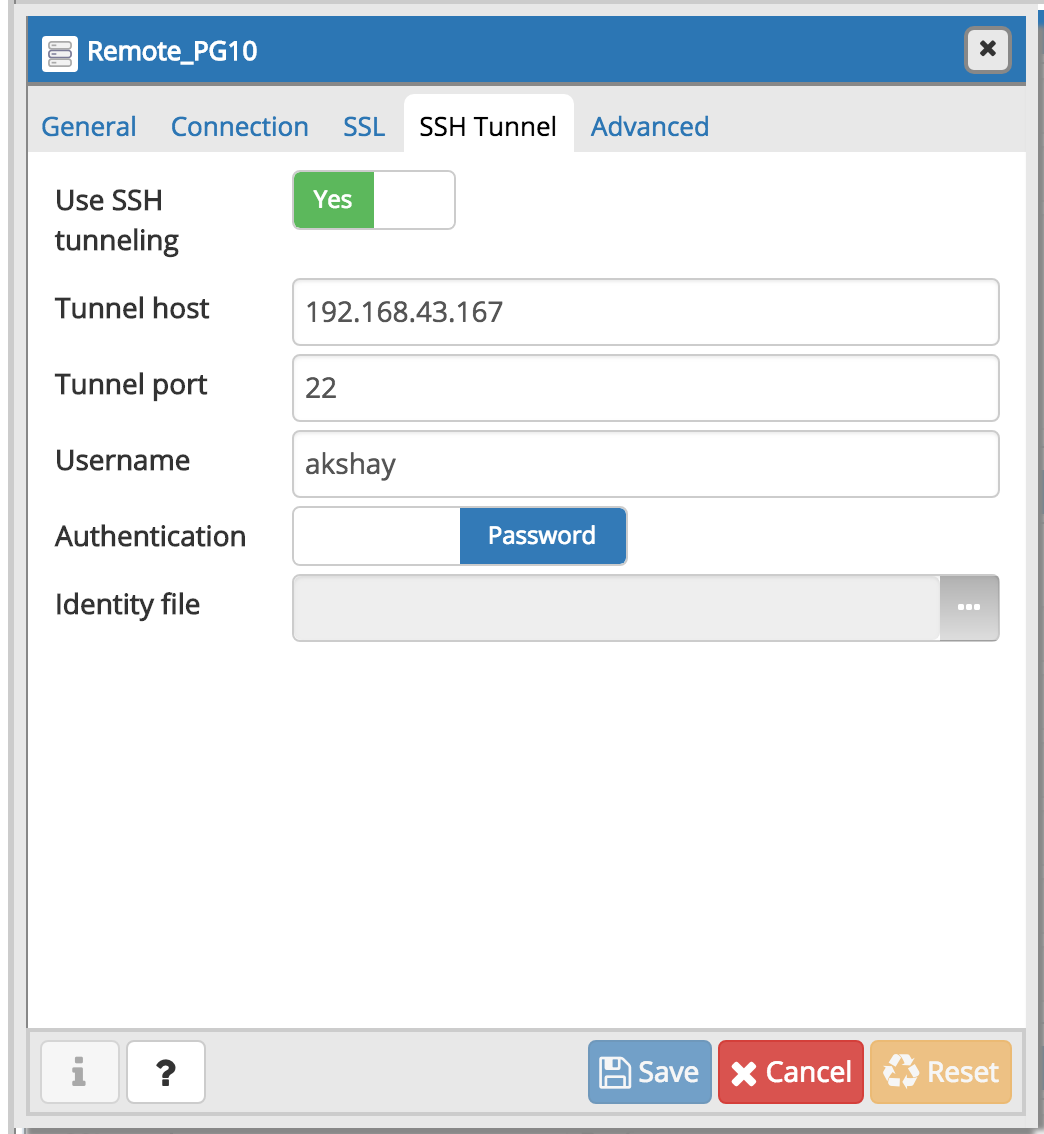Click the Remote_PG10 dialog title text
This screenshot has height=1134, width=1044.
[173, 51]
